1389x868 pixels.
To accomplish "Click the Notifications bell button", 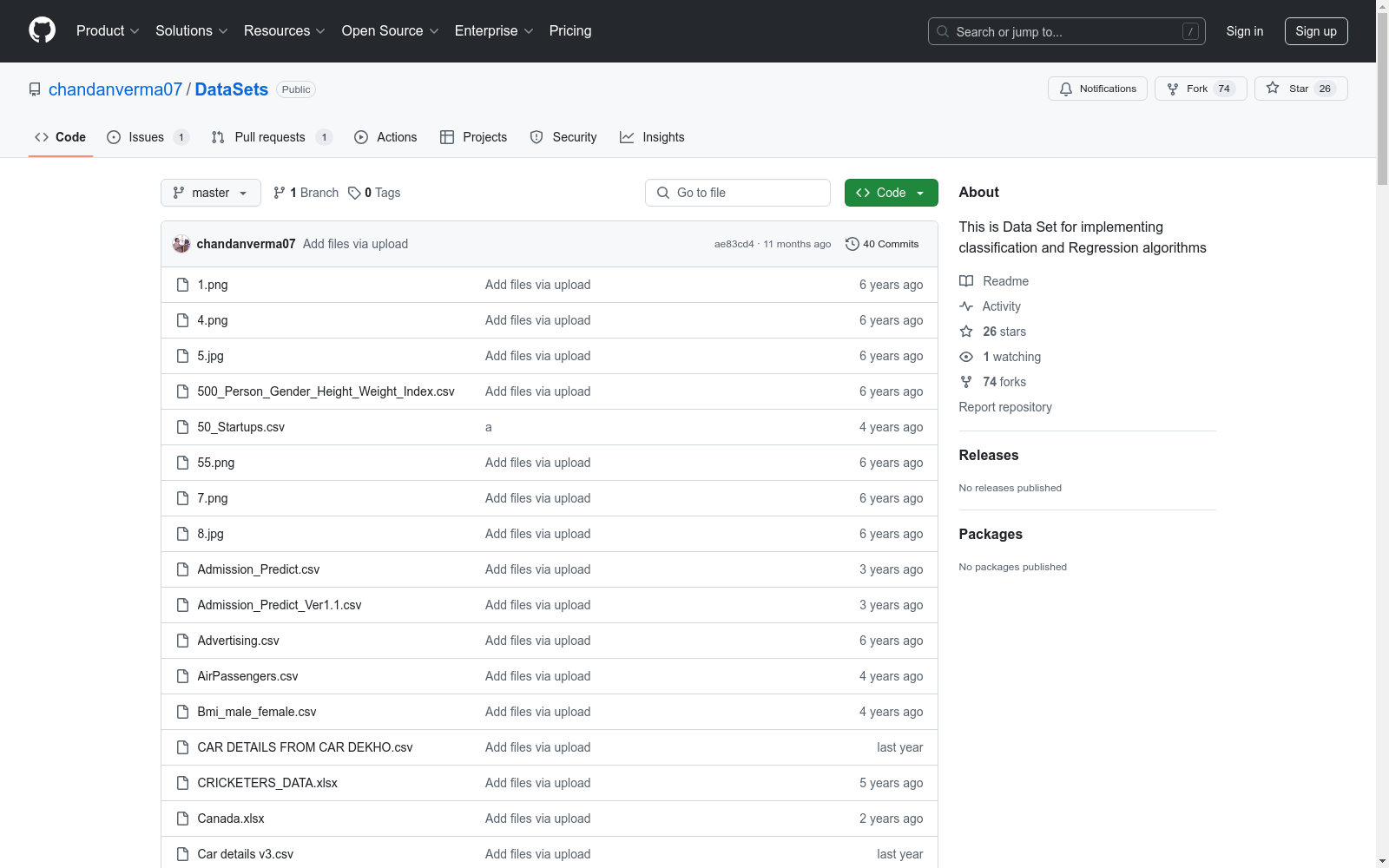I will point(1097,89).
